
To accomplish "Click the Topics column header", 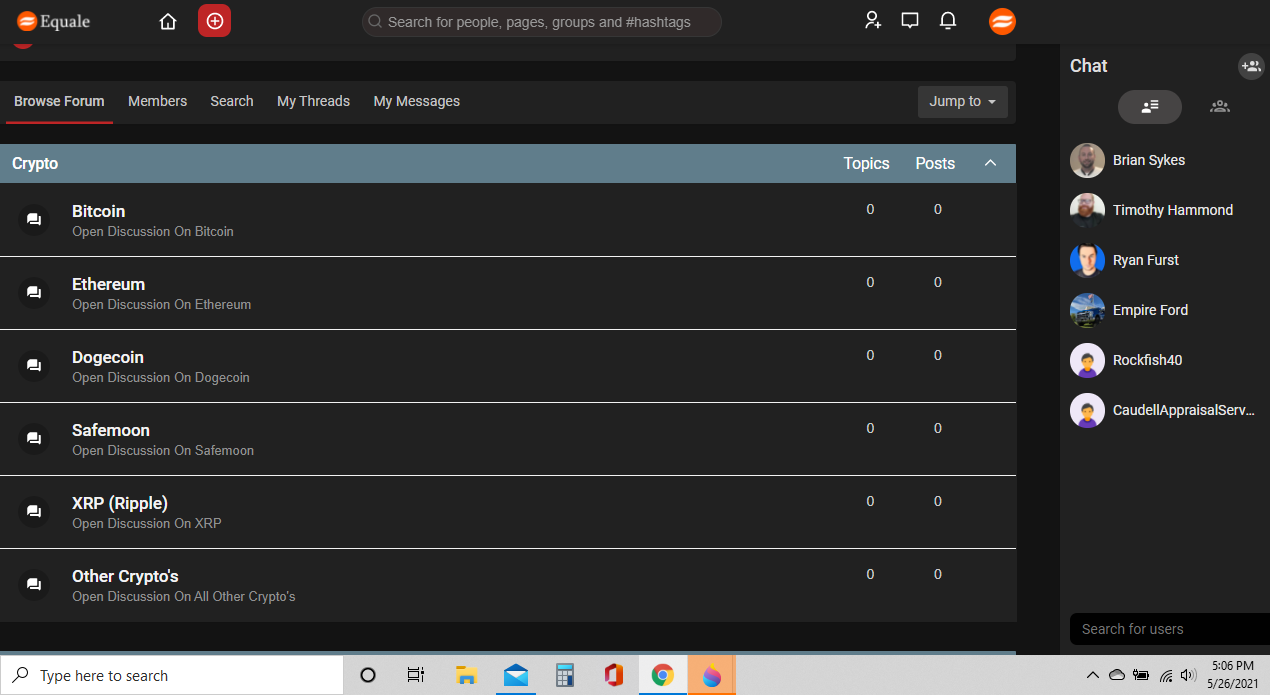I will 866,163.
